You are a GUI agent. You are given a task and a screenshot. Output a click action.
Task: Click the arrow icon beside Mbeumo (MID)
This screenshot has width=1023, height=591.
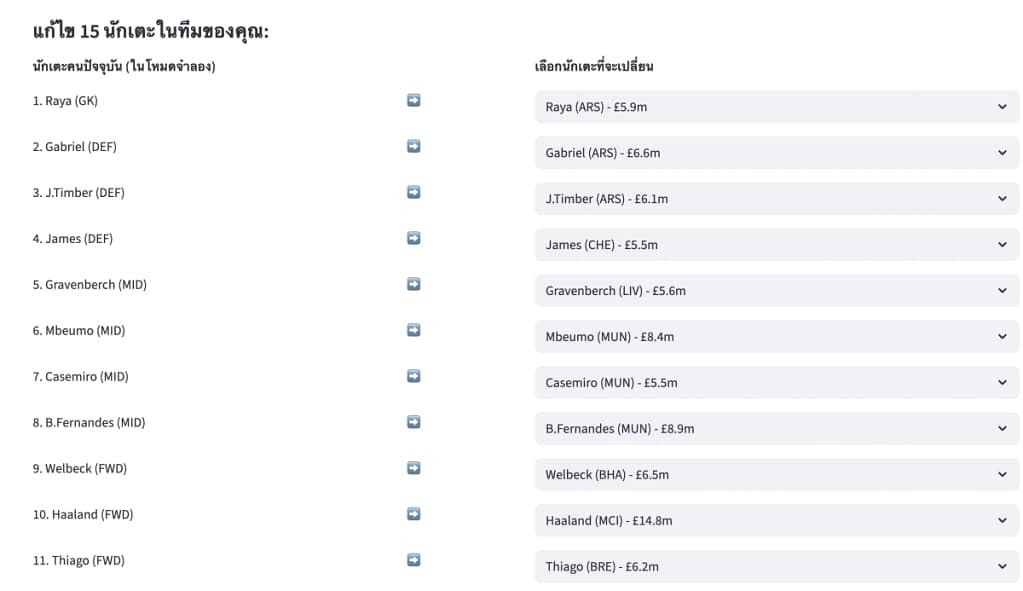(413, 330)
